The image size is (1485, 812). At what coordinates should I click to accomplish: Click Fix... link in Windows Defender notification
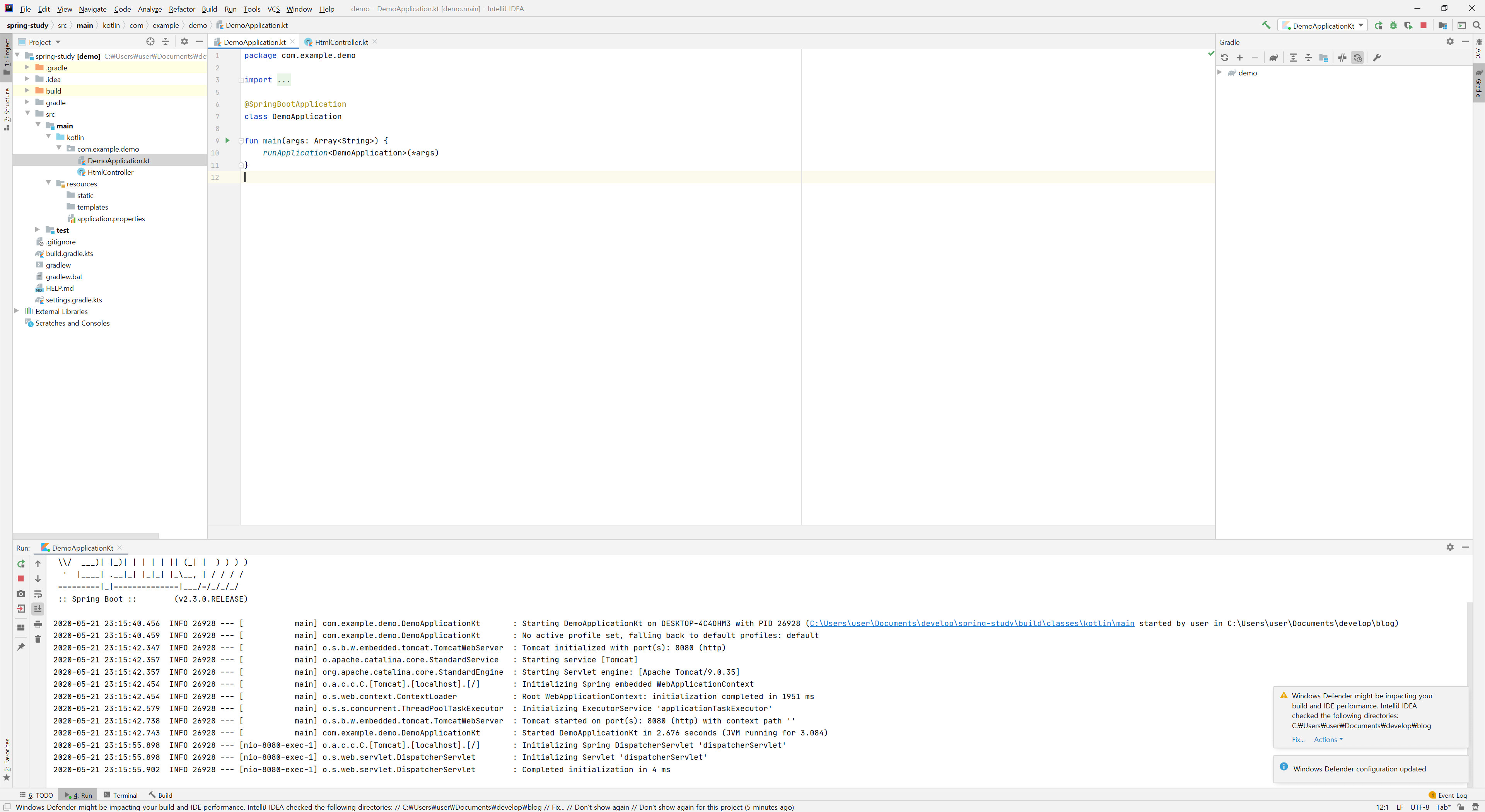click(x=1298, y=739)
